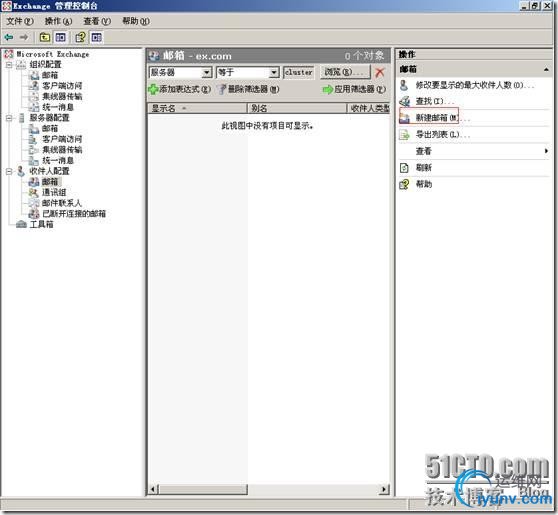Expand the 查看 submenu arrow
The height and width of the screenshot is (515, 558).
546,151
